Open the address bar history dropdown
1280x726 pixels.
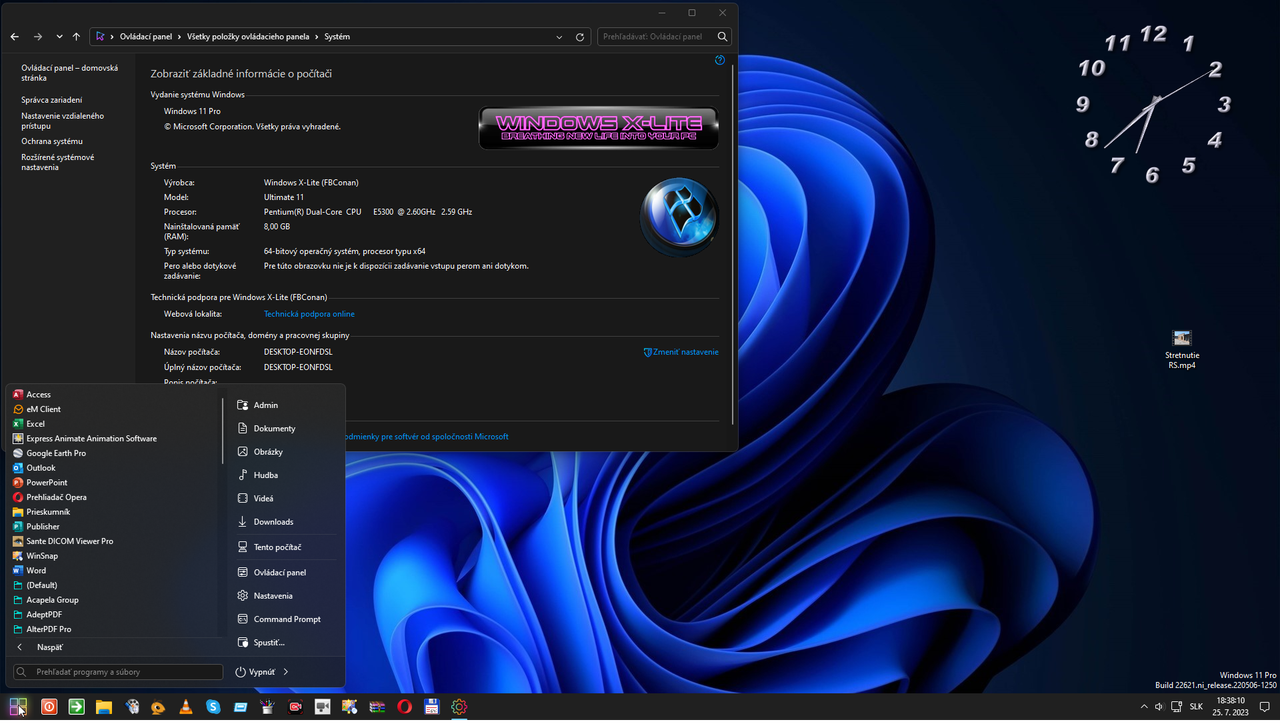point(559,36)
